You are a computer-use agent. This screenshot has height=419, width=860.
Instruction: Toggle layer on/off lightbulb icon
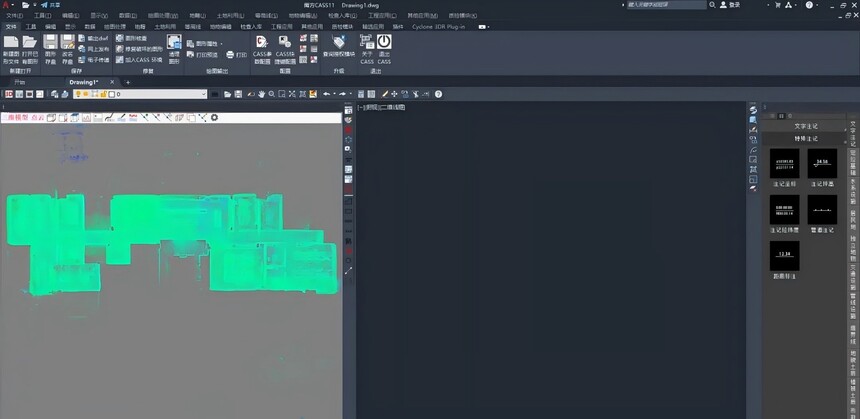78,94
